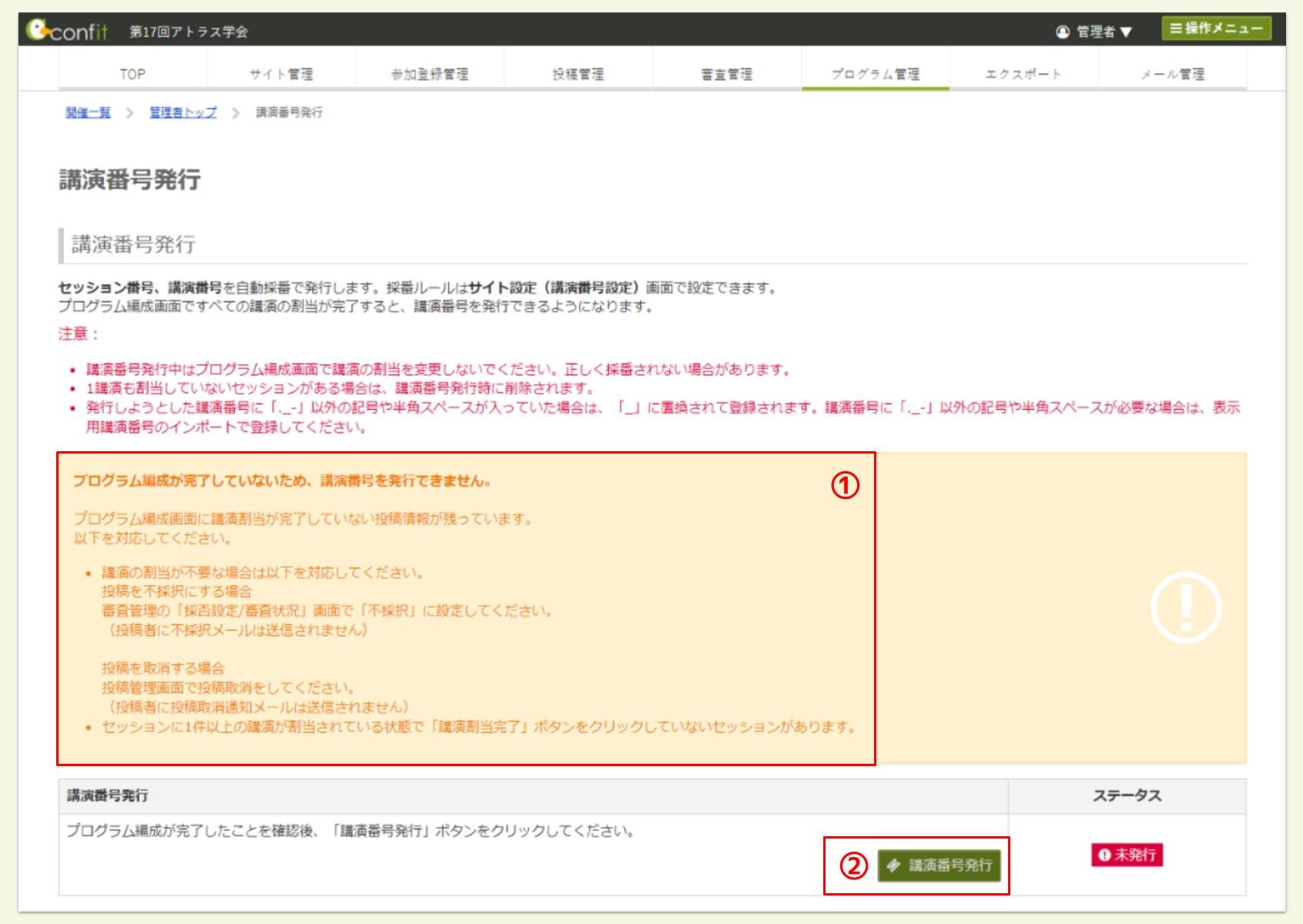The width and height of the screenshot is (1303, 924).
Task: Click the active プログラム管理 tab
Action: (x=875, y=74)
